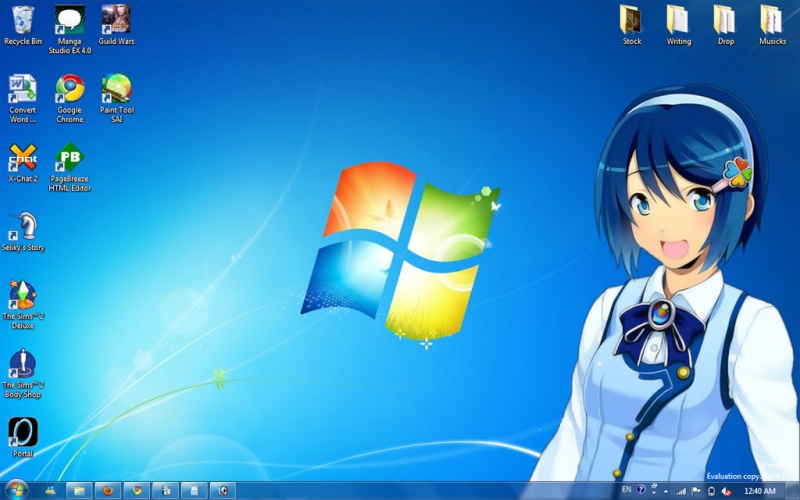This screenshot has height=500, width=800.
Task: Select the Musicks folder on desktop
Action: pos(772,26)
